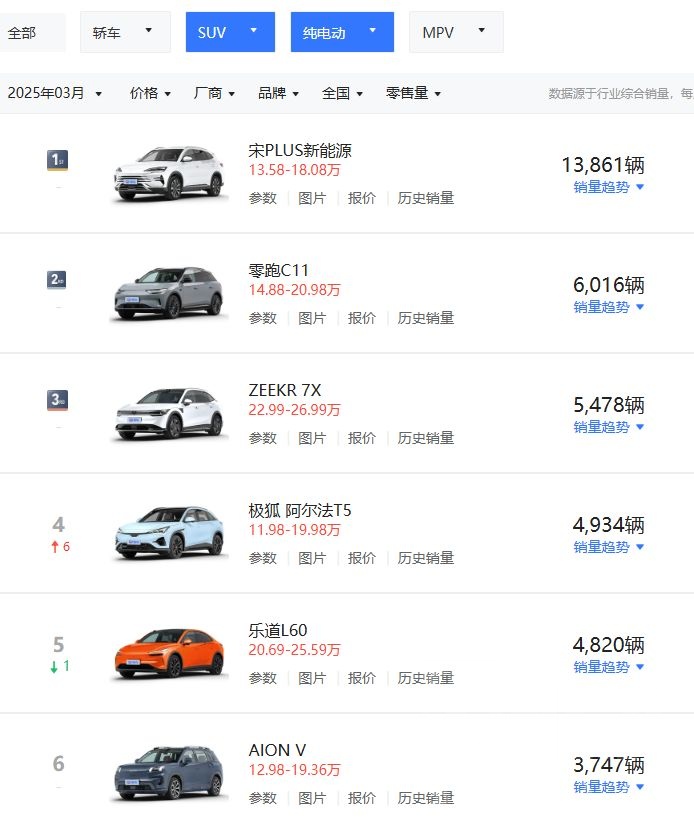The width and height of the screenshot is (694, 829).
Task: Open the 厂商 filter dropdown
Action: (214, 93)
